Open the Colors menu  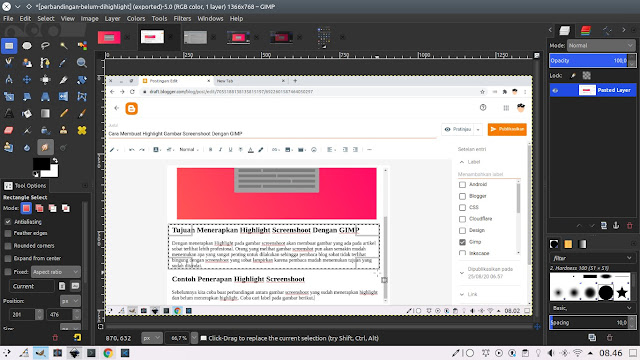pos(136,18)
